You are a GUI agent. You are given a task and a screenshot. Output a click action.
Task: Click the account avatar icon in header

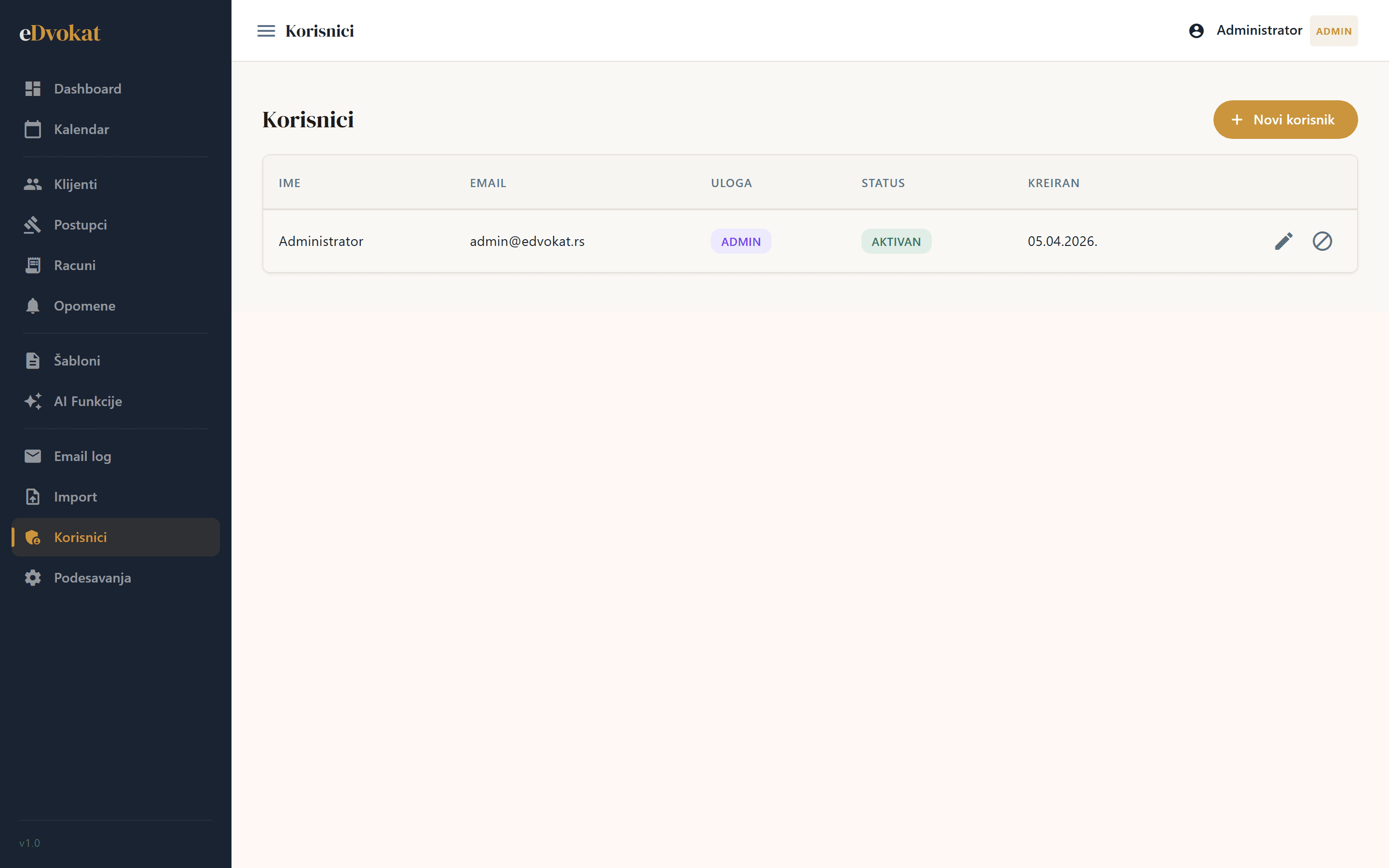pos(1196,30)
